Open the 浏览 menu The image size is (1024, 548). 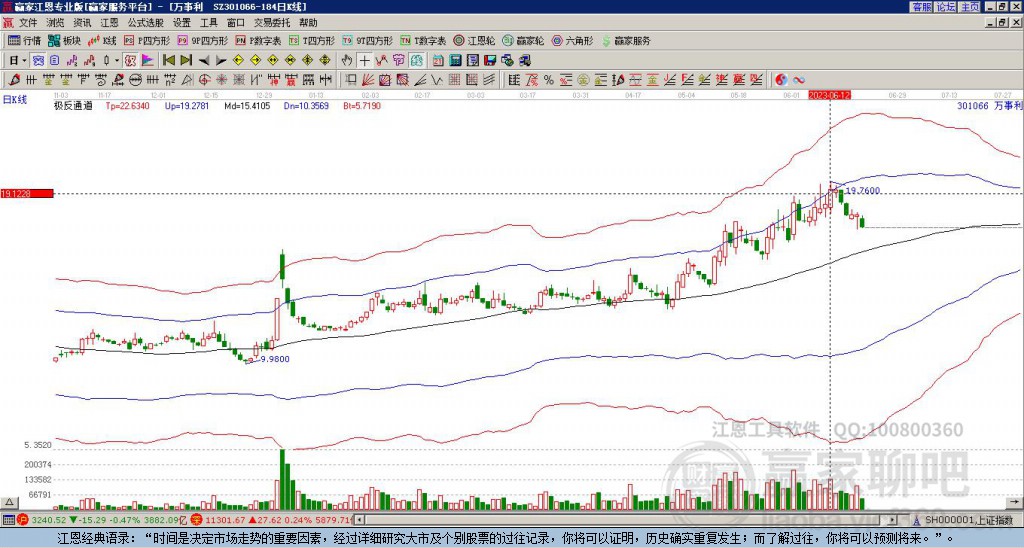pyautogui.click(x=55, y=23)
